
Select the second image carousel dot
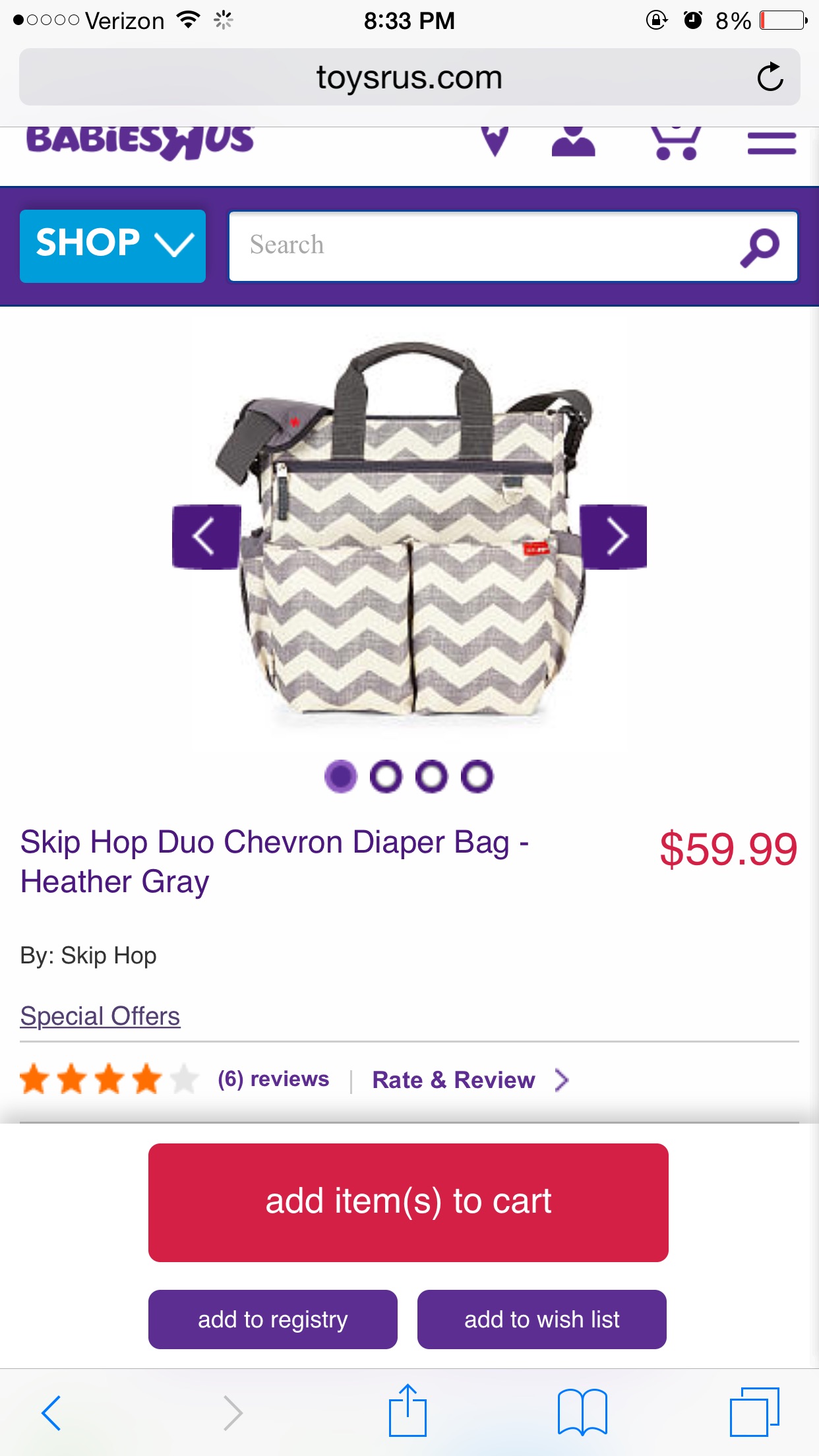(386, 776)
